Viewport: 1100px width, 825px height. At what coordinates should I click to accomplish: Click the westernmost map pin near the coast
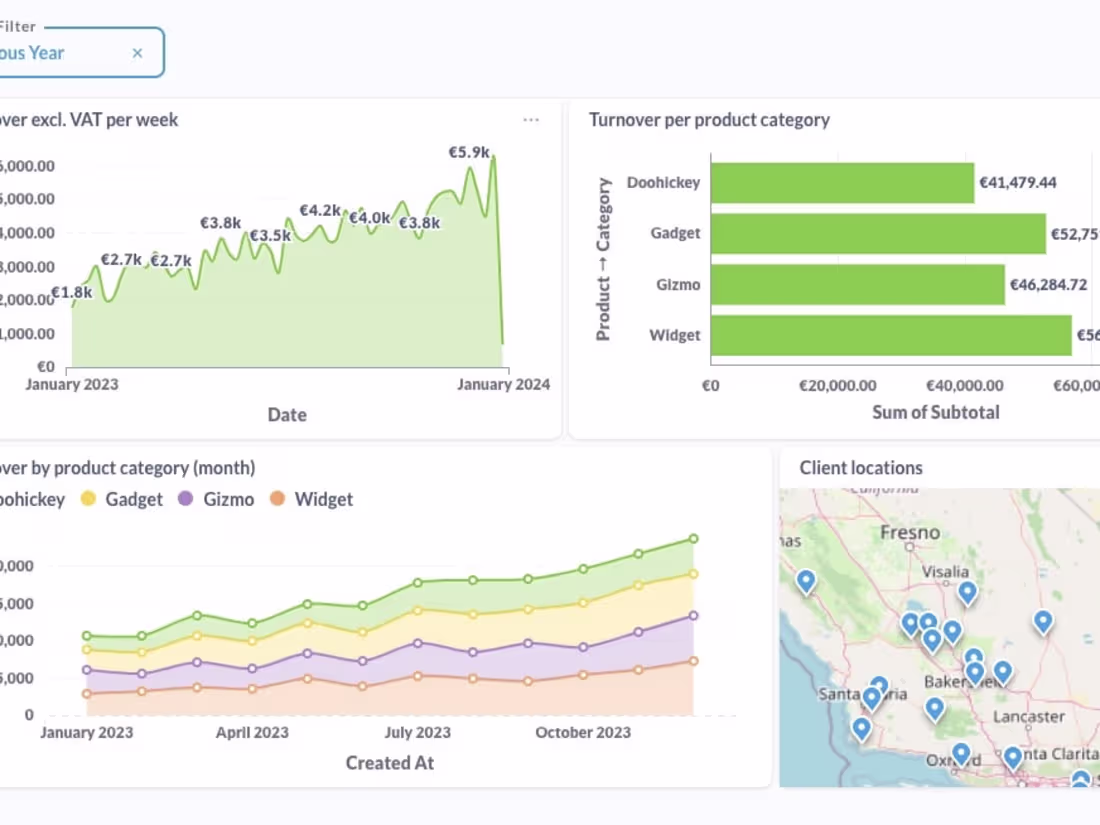(804, 580)
